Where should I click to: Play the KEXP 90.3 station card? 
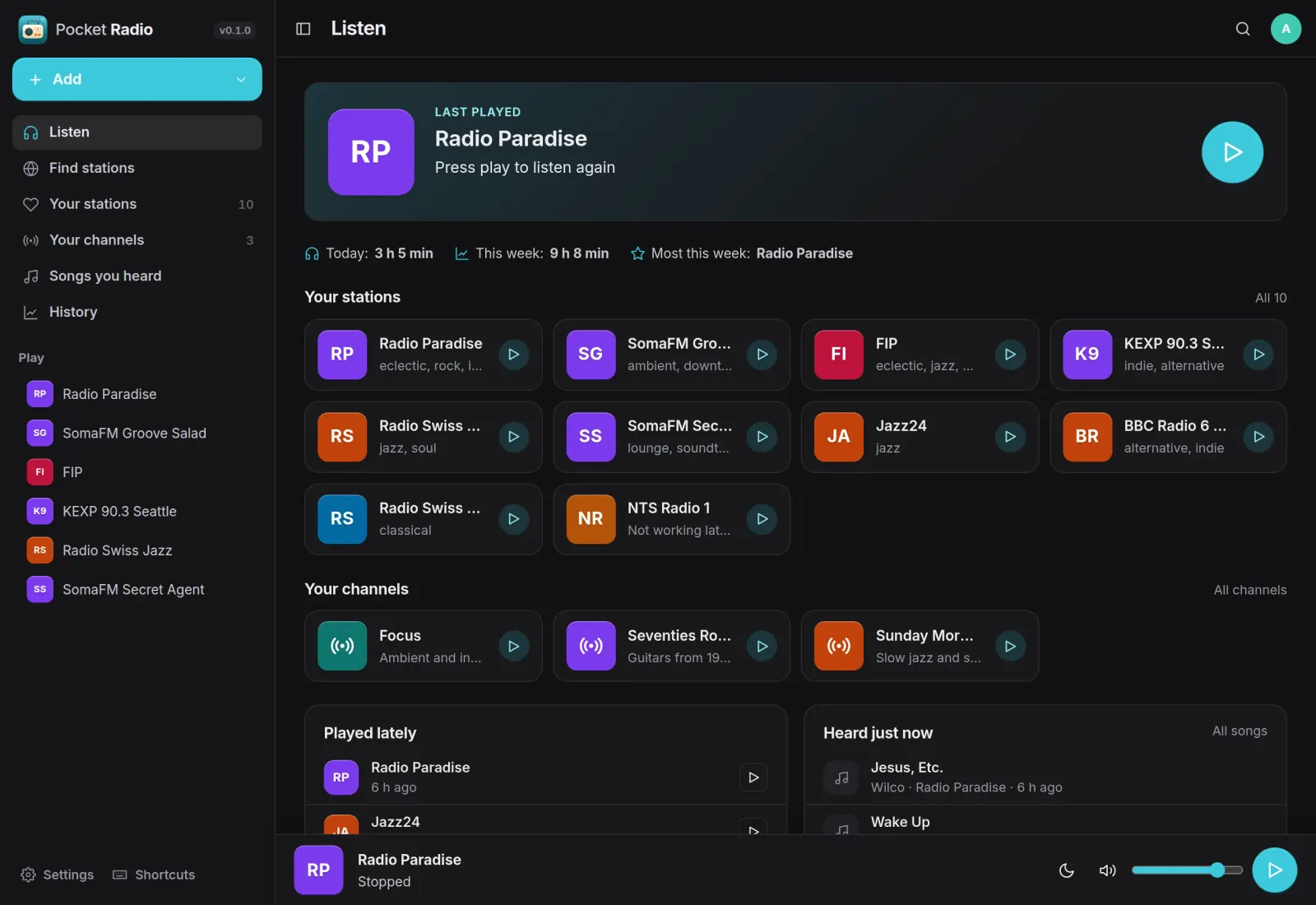(1258, 355)
